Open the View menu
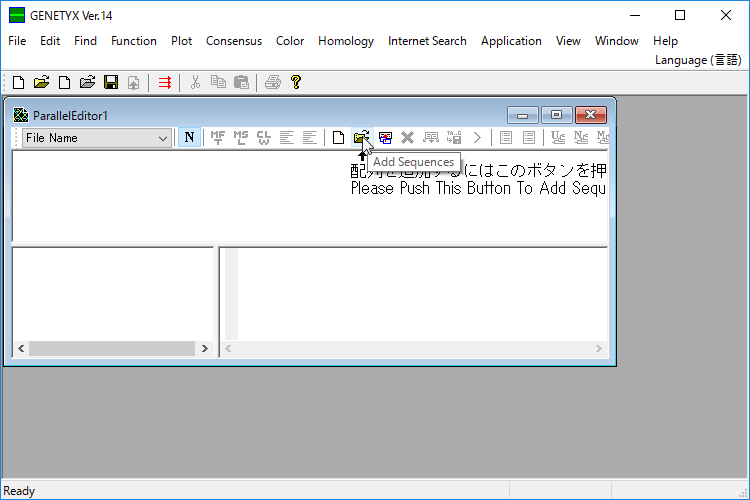The height and width of the screenshot is (500, 750). point(568,41)
